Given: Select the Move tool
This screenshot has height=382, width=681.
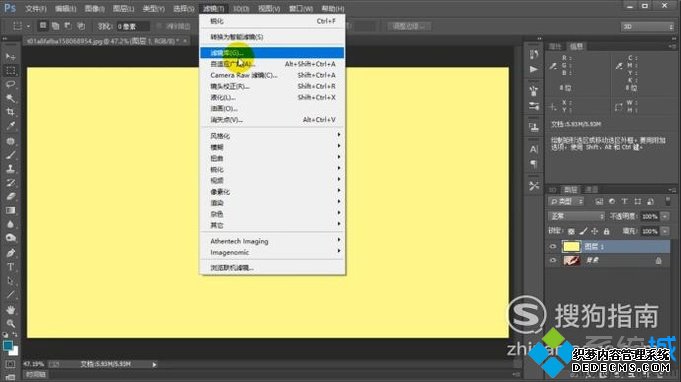Looking at the screenshot, I should click(x=10, y=56).
